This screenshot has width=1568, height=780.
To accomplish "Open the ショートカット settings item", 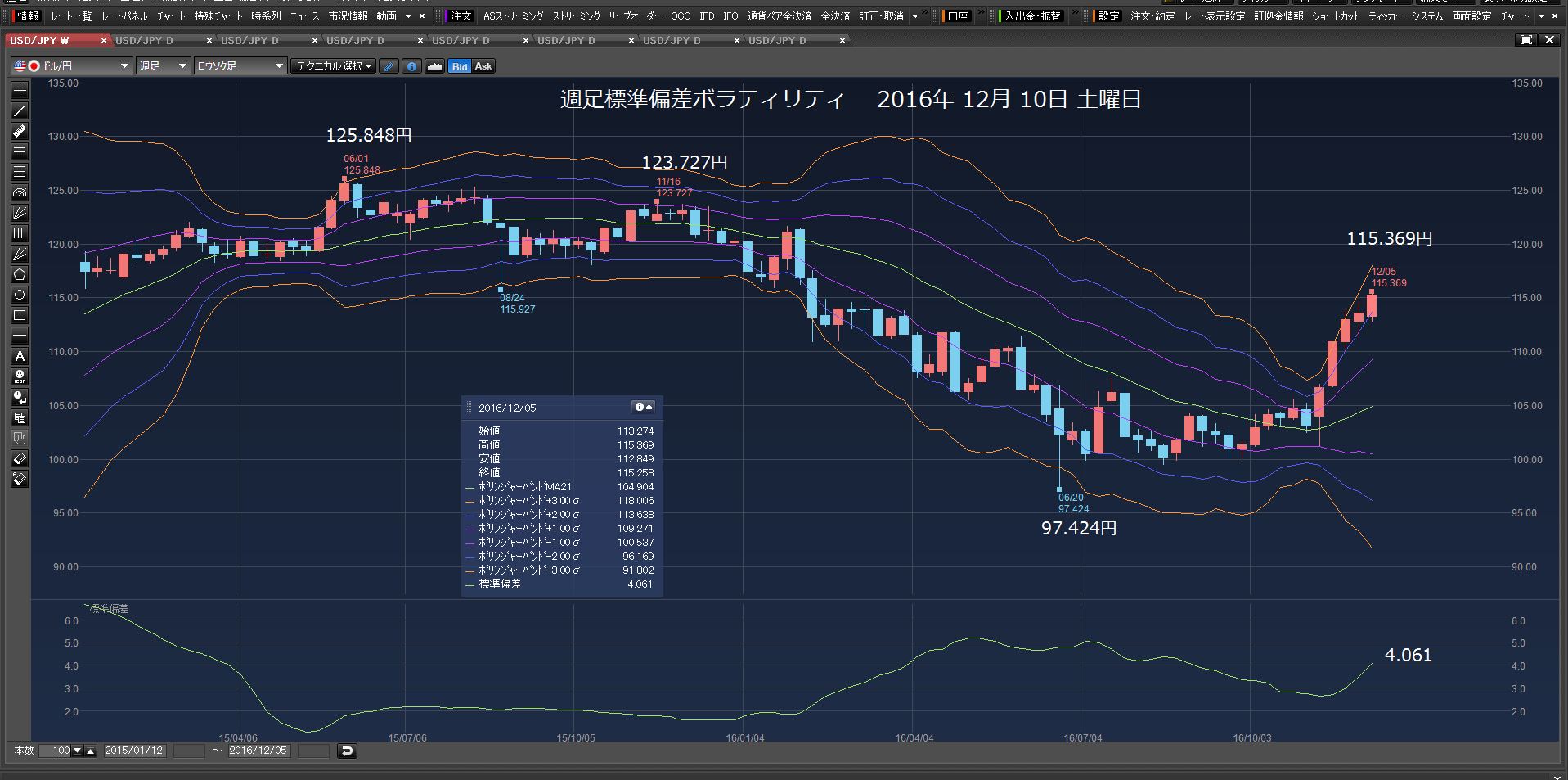I will tap(1336, 16).
